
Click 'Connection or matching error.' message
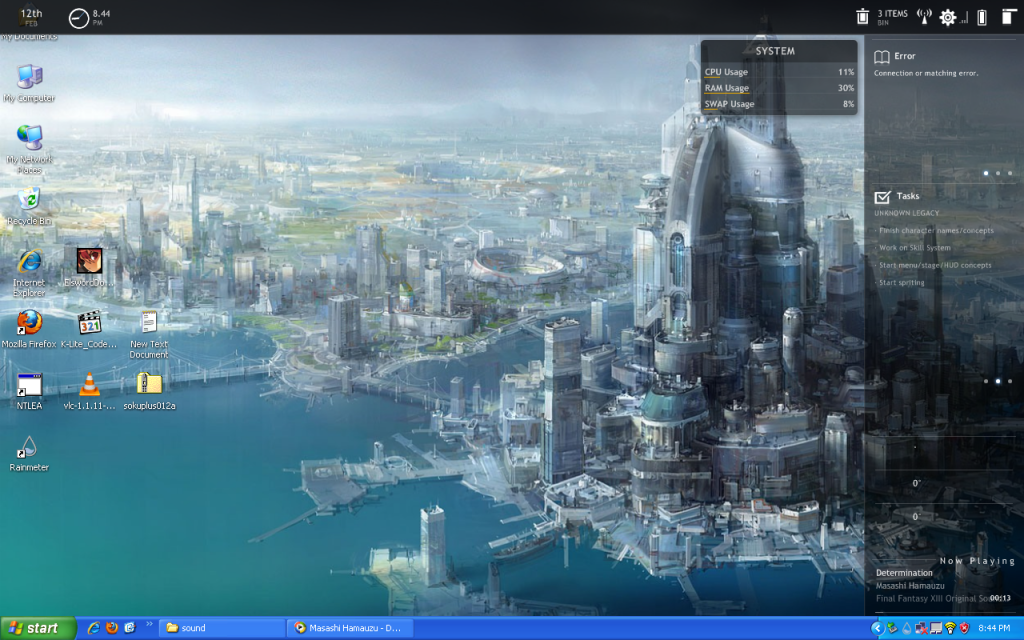(x=926, y=73)
